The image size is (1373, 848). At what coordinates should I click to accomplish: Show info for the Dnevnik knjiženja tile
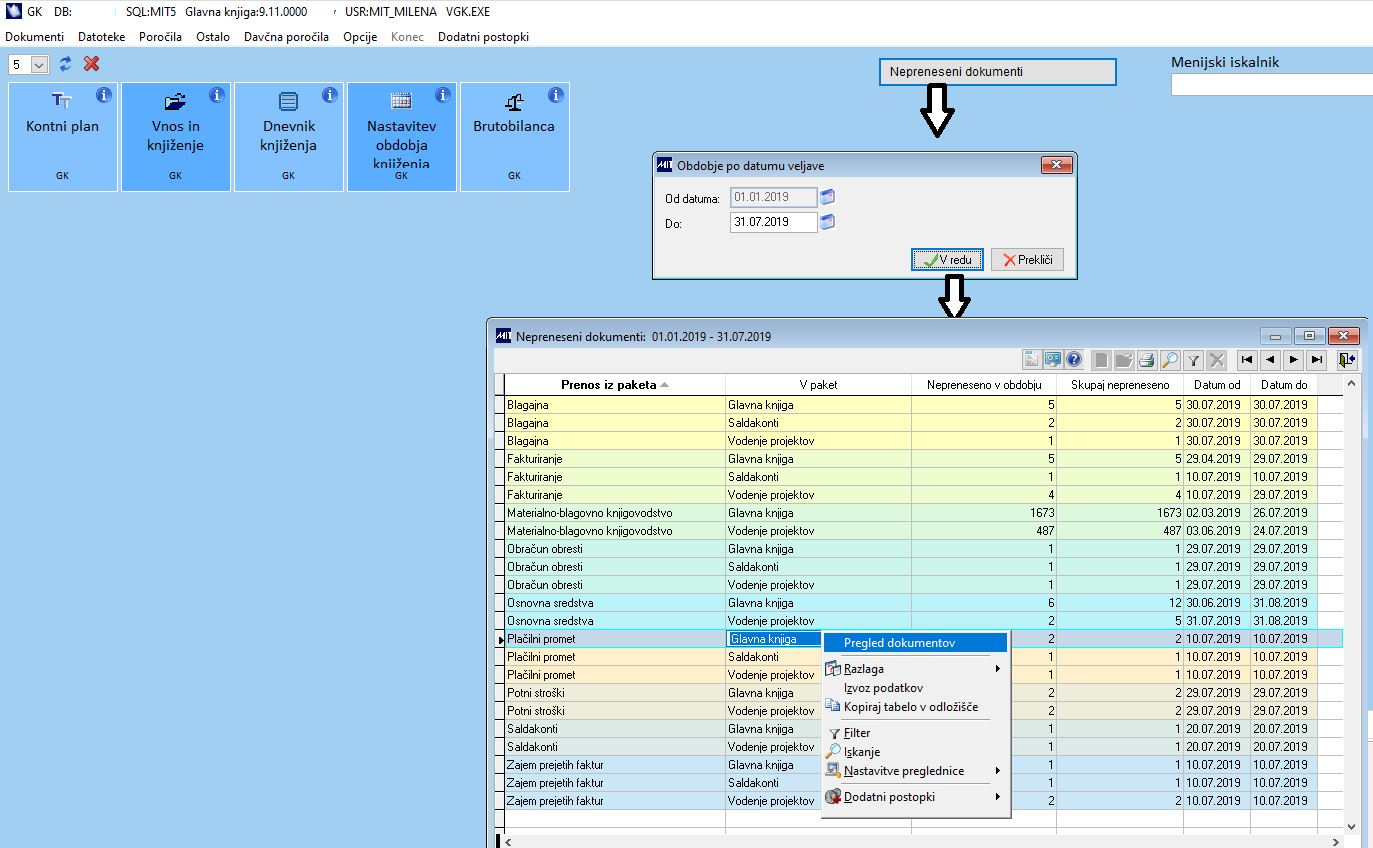[x=329, y=96]
